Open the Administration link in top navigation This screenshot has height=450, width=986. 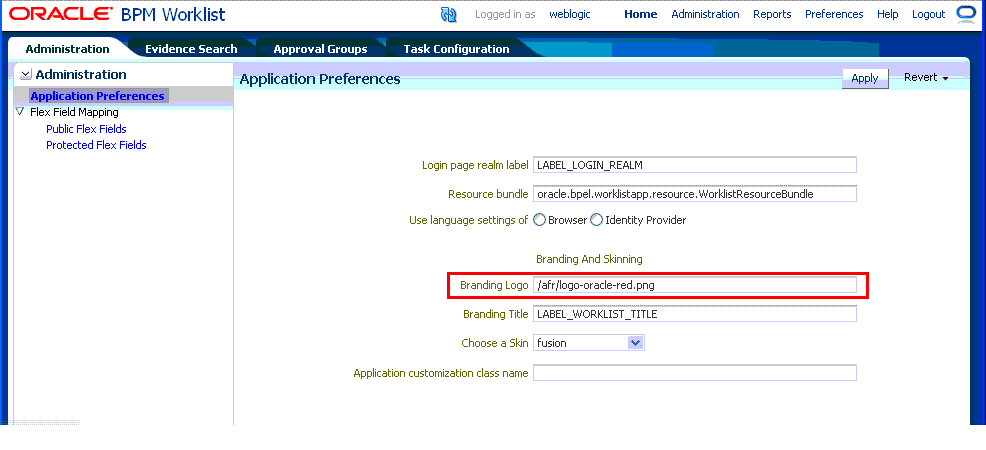coord(705,14)
